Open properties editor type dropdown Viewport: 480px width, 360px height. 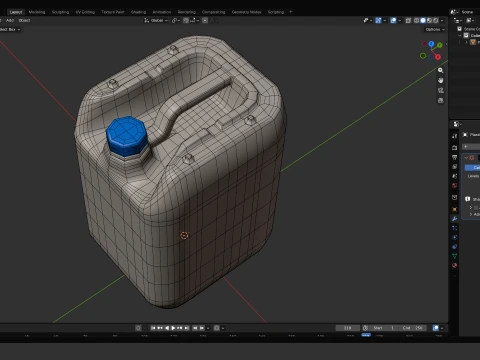(x=457, y=124)
